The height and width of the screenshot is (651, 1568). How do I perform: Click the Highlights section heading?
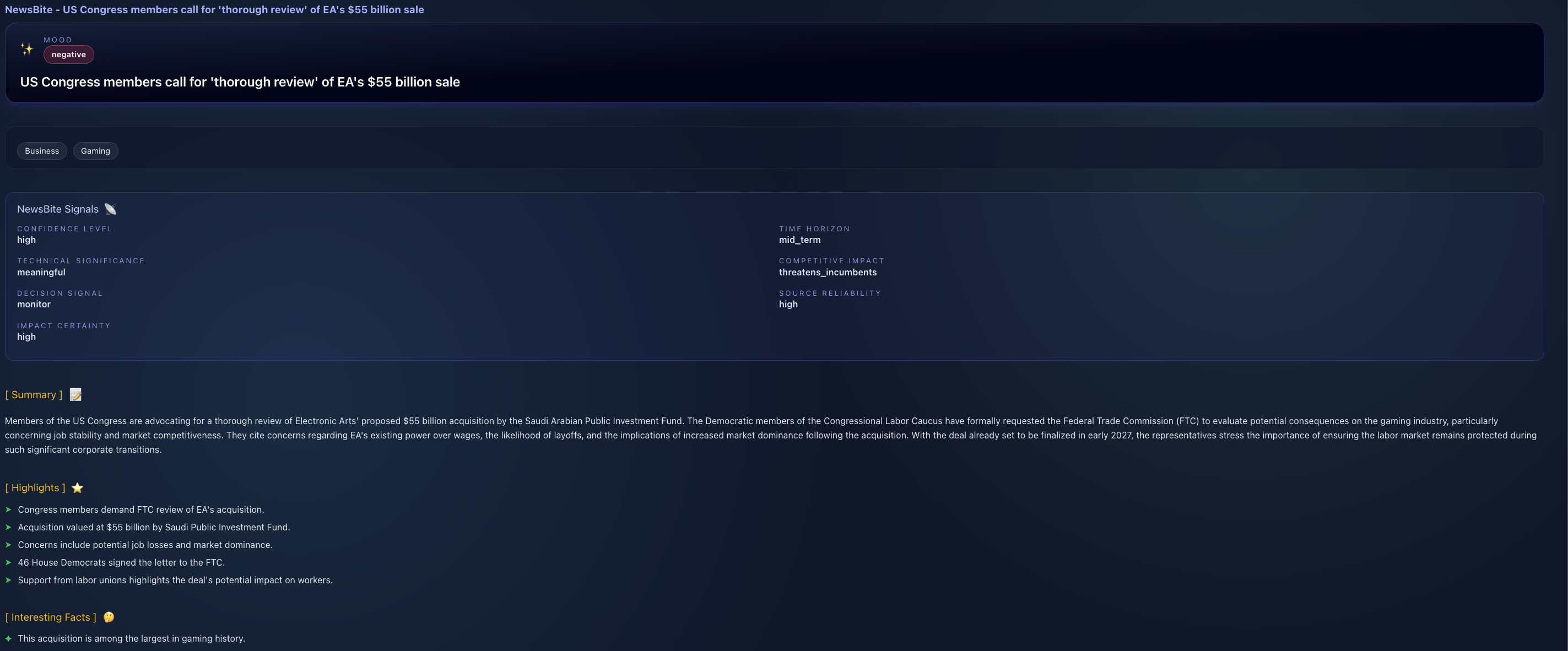pyautogui.click(x=35, y=488)
